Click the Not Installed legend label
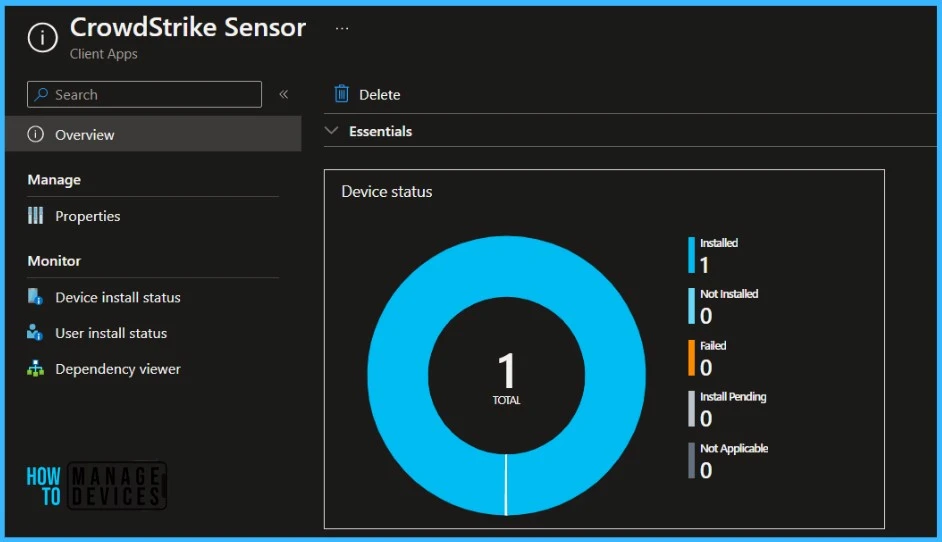Screen dimensions: 942x542 (729, 294)
